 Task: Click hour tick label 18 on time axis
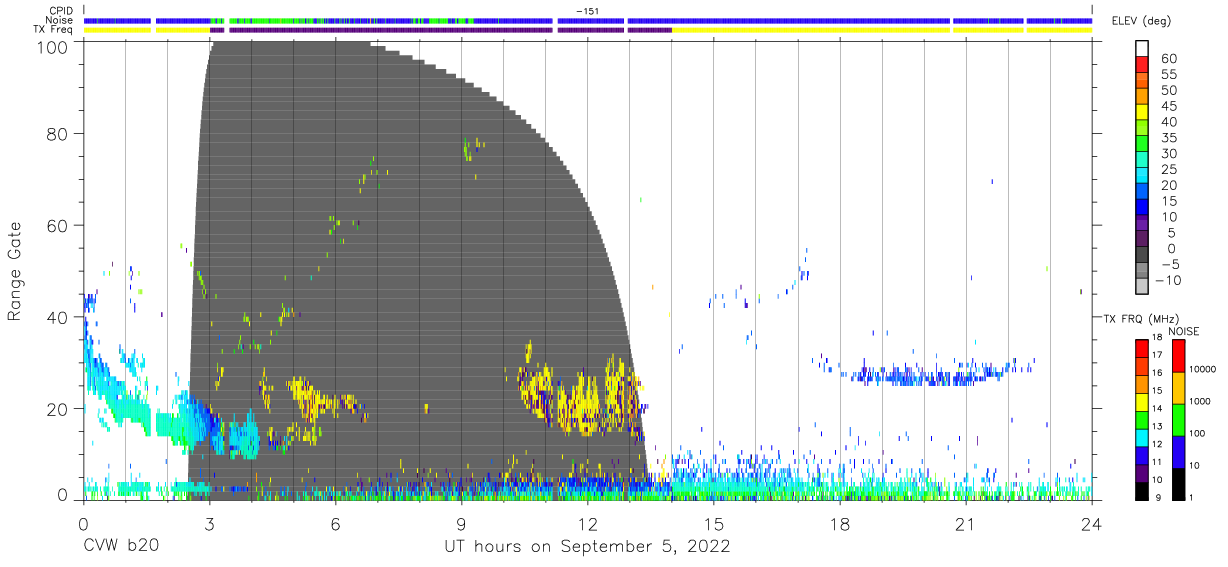(x=840, y=523)
